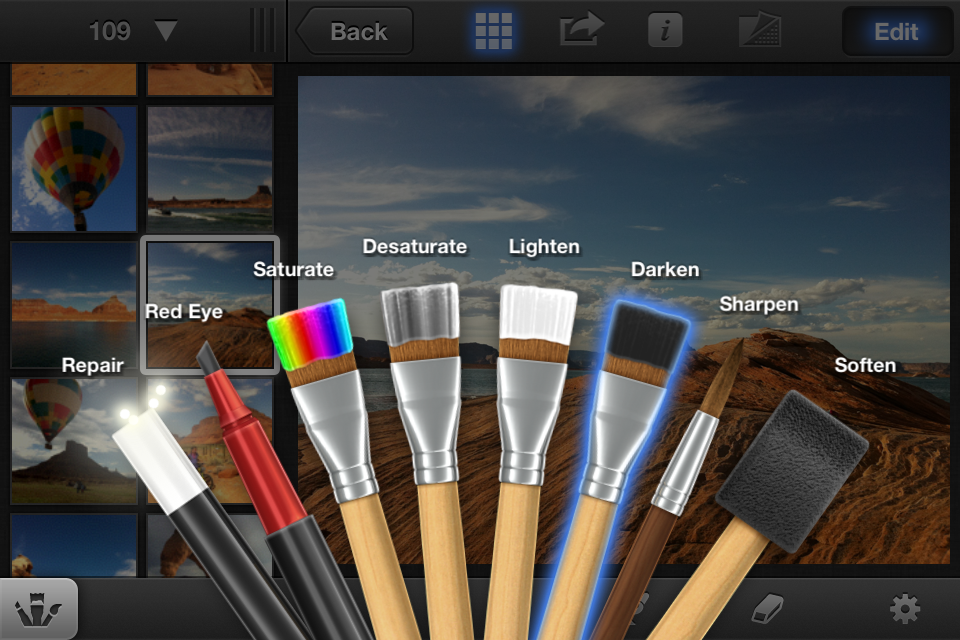Click the 'Darken' text label
960x640 pixels.
coord(665,269)
